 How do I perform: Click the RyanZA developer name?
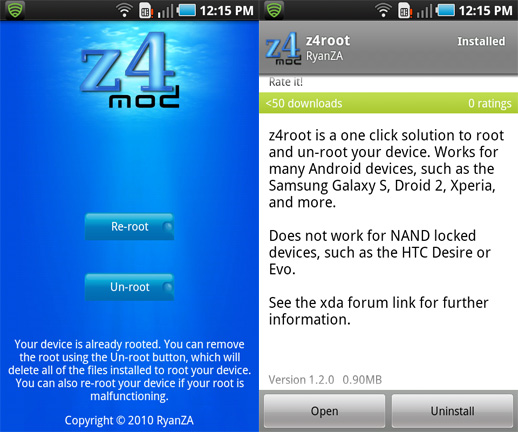324,56
